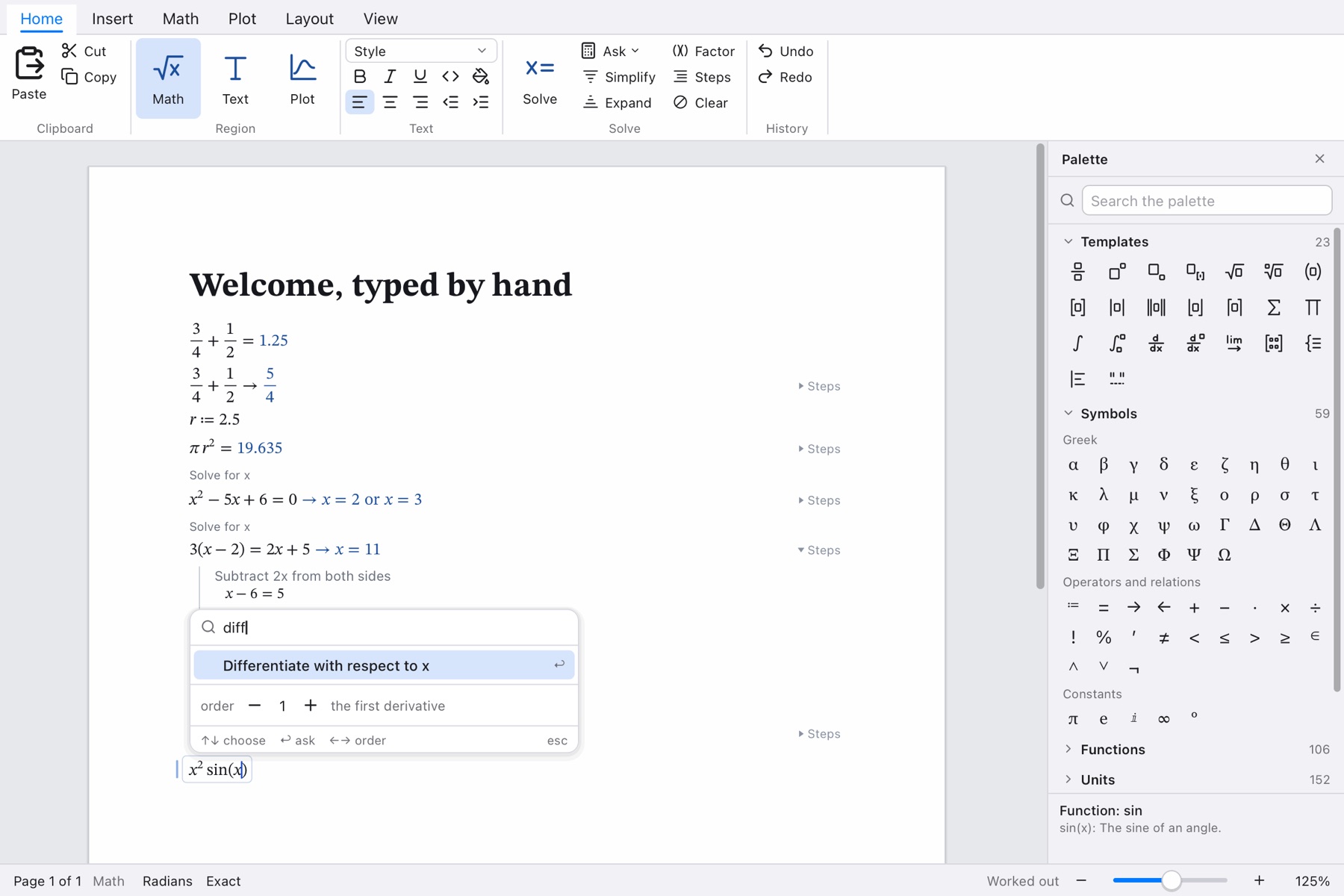Open the View tab
The width and height of the screenshot is (1344, 896).
(x=380, y=19)
